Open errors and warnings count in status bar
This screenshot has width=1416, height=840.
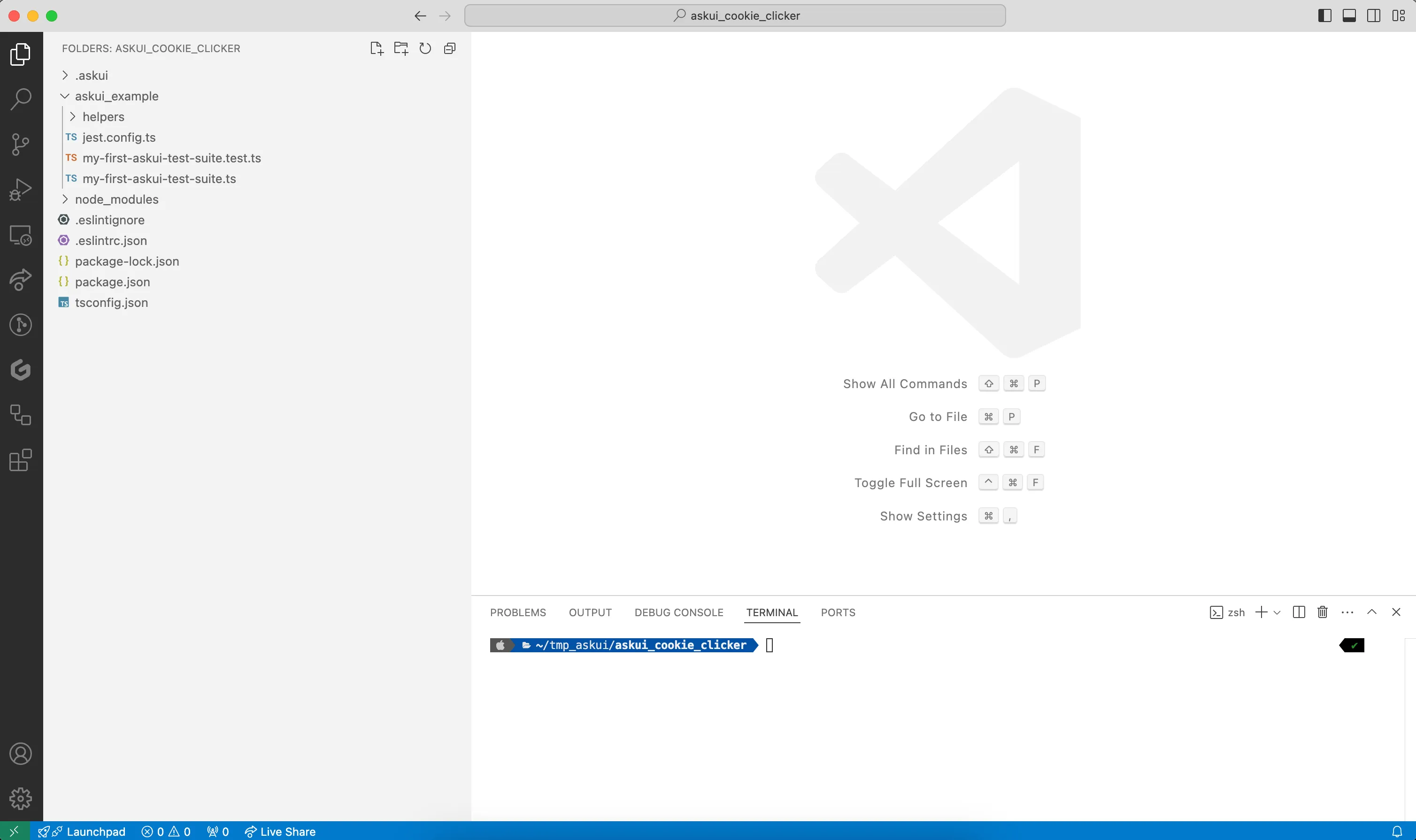tap(166, 832)
